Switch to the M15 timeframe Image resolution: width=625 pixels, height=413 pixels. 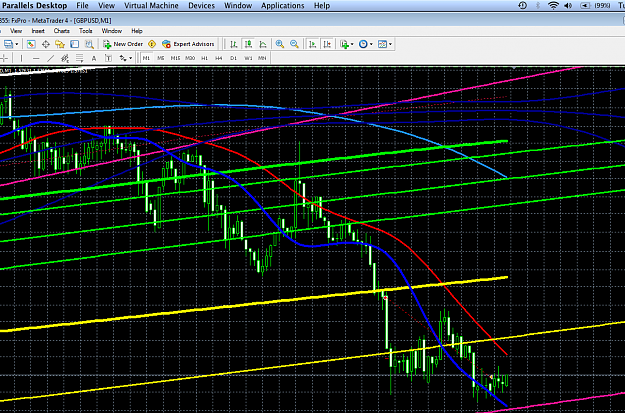point(175,58)
